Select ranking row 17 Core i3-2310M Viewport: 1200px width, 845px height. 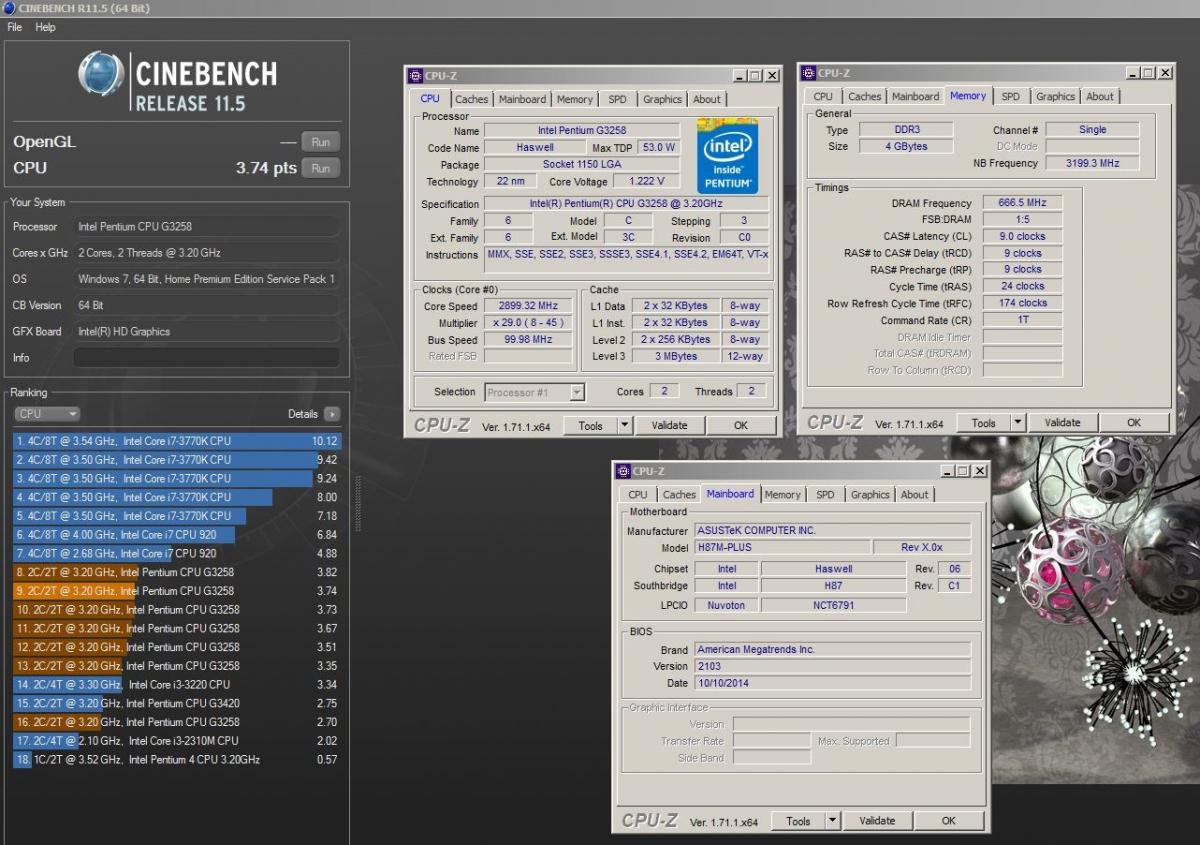tap(177, 741)
